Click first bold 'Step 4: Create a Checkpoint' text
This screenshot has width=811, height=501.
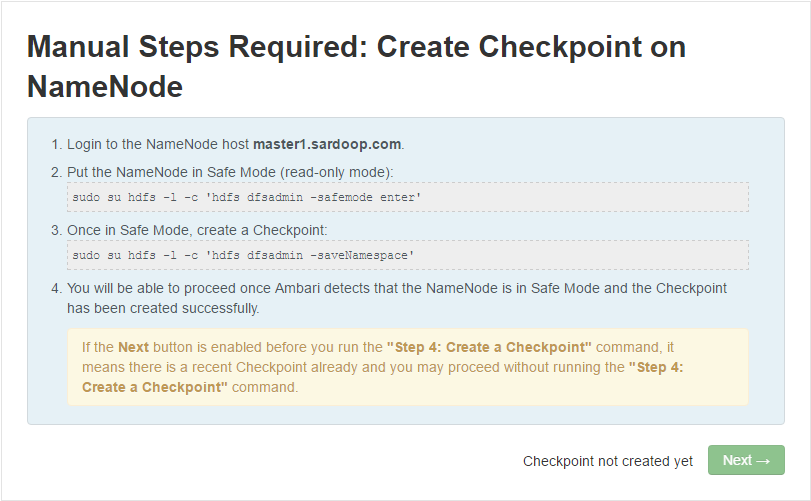coord(489,348)
